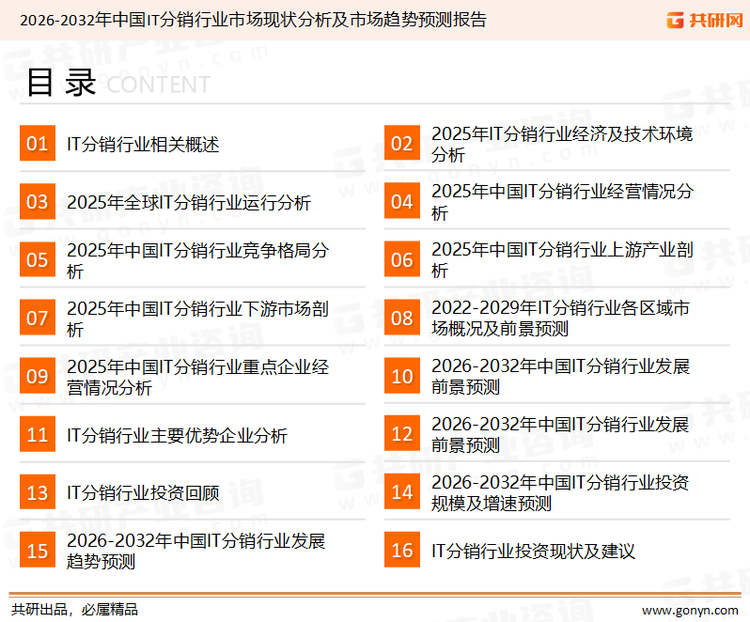This screenshot has width=750, height=622.
Task: Open chapter 2025年中国IT分销行业下游市场剖析
Action: 198,319
